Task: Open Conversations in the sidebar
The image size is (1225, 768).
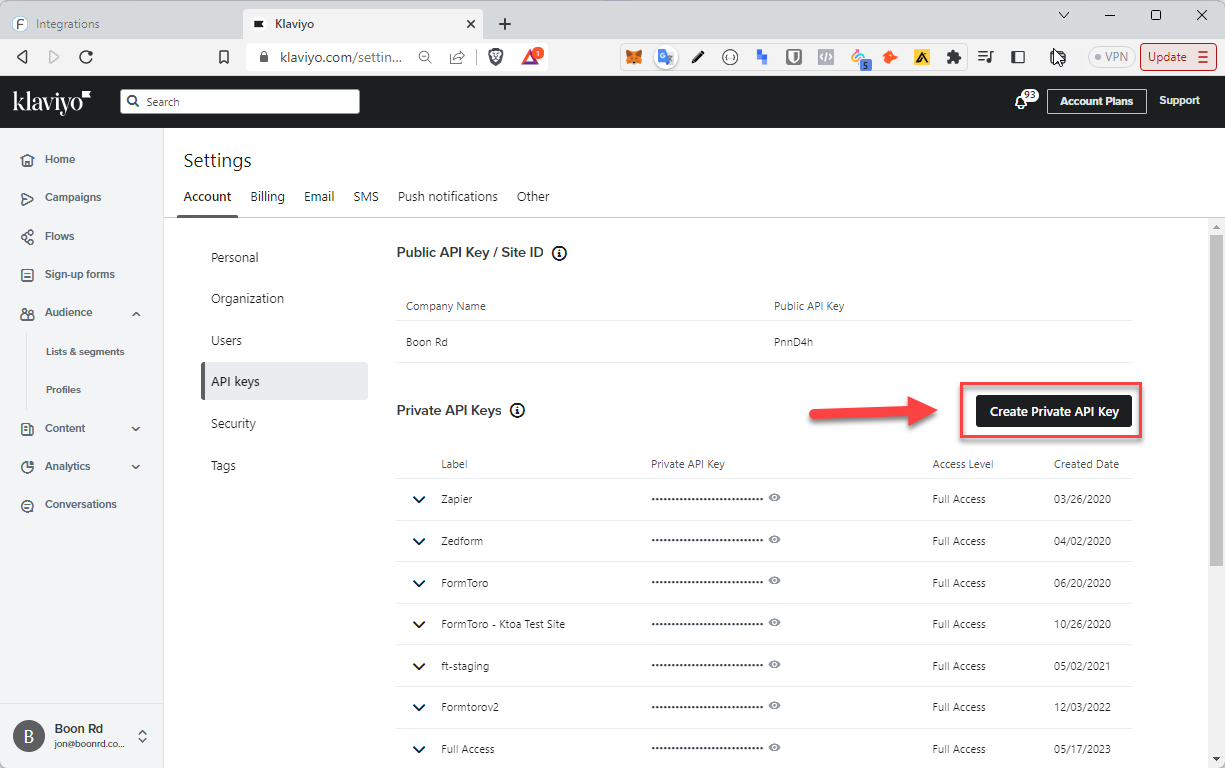Action: tap(82, 504)
